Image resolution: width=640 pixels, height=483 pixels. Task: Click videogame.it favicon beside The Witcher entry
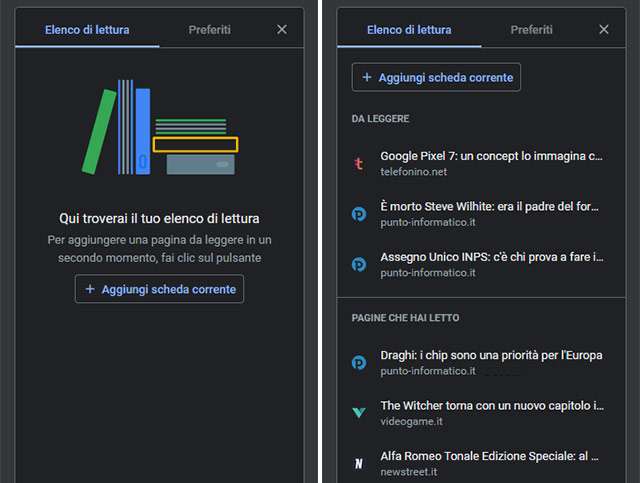[x=359, y=413]
